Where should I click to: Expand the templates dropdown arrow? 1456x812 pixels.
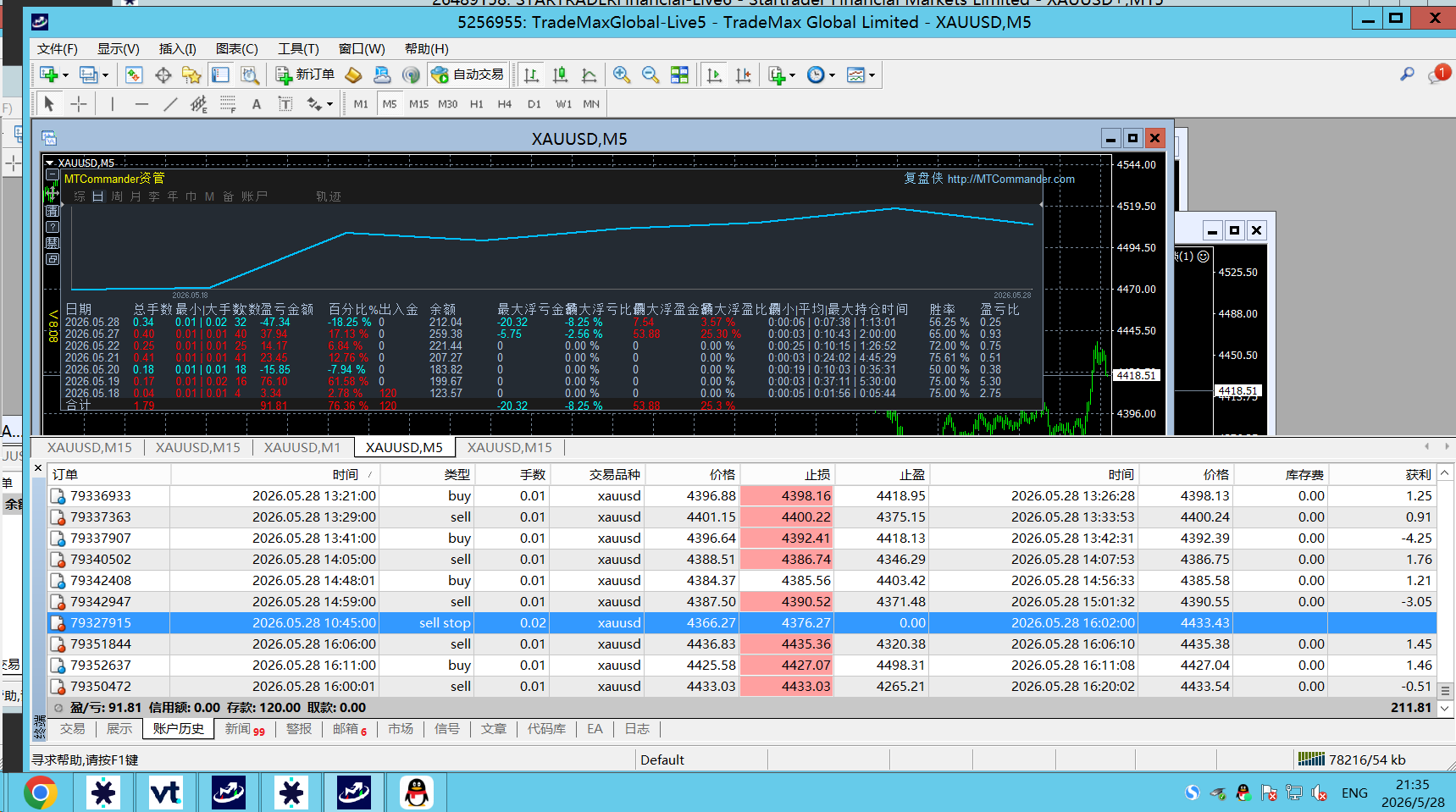[x=872, y=75]
